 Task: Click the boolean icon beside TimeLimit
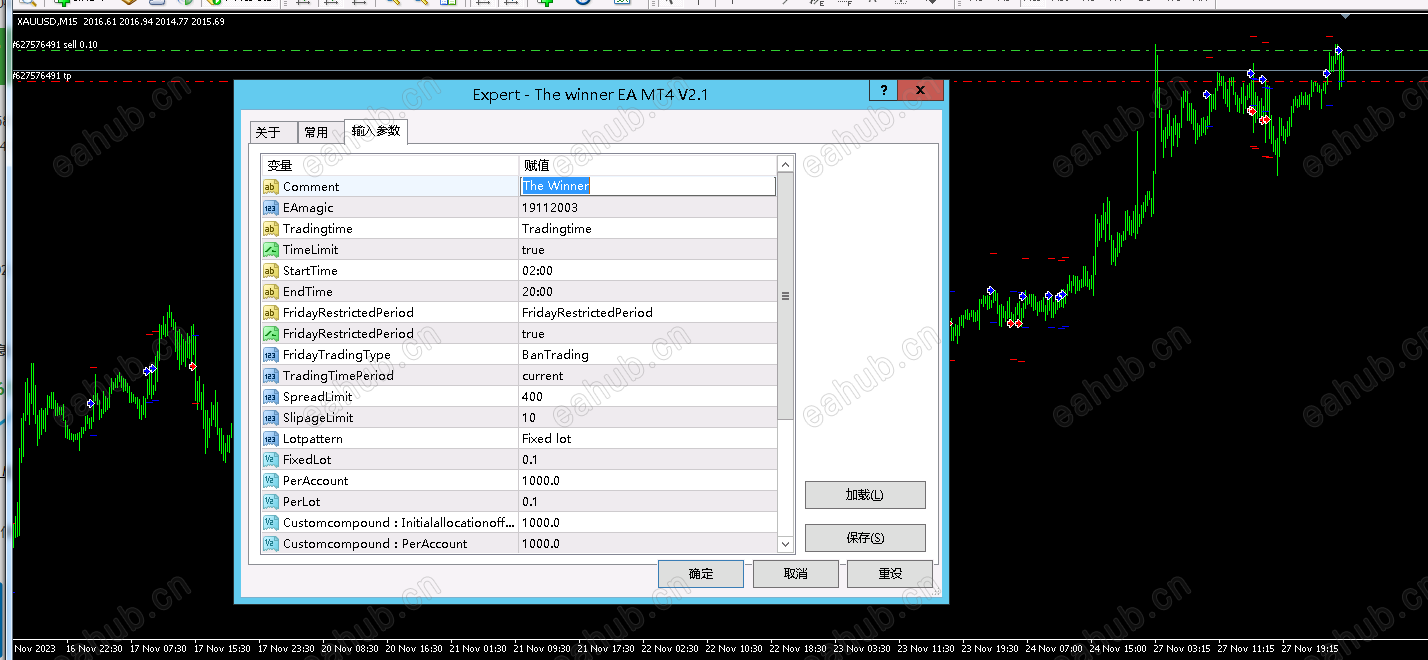270,250
